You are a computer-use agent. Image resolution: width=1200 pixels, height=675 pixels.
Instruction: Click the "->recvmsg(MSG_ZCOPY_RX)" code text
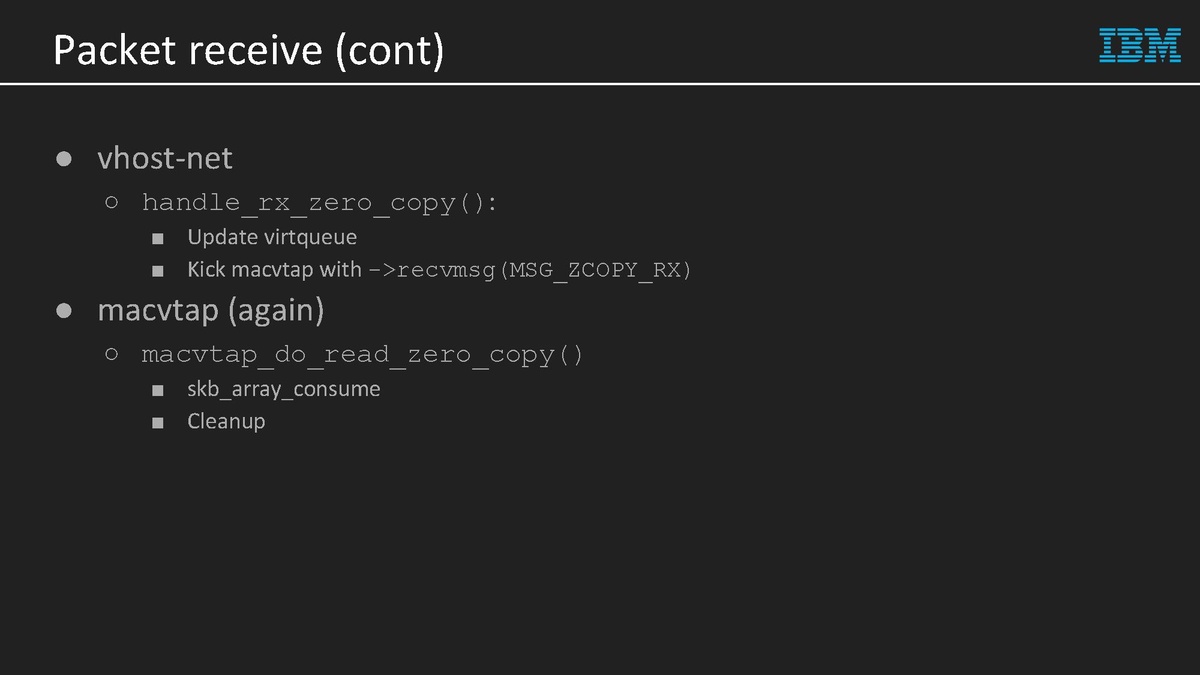click(x=530, y=270)
